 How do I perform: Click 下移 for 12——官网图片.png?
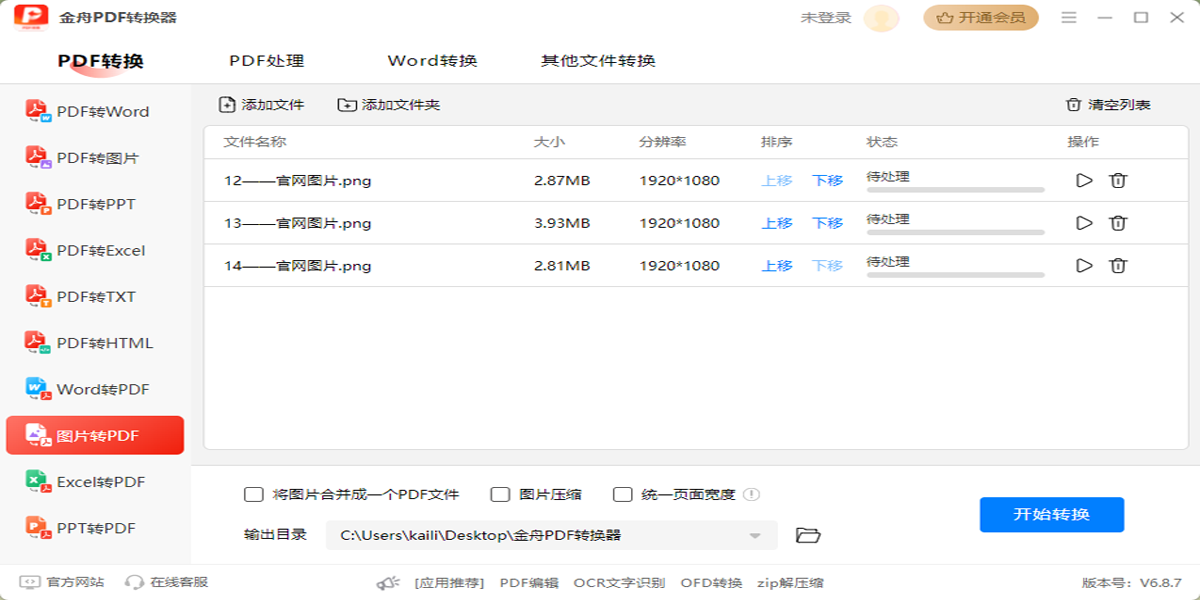827,181
